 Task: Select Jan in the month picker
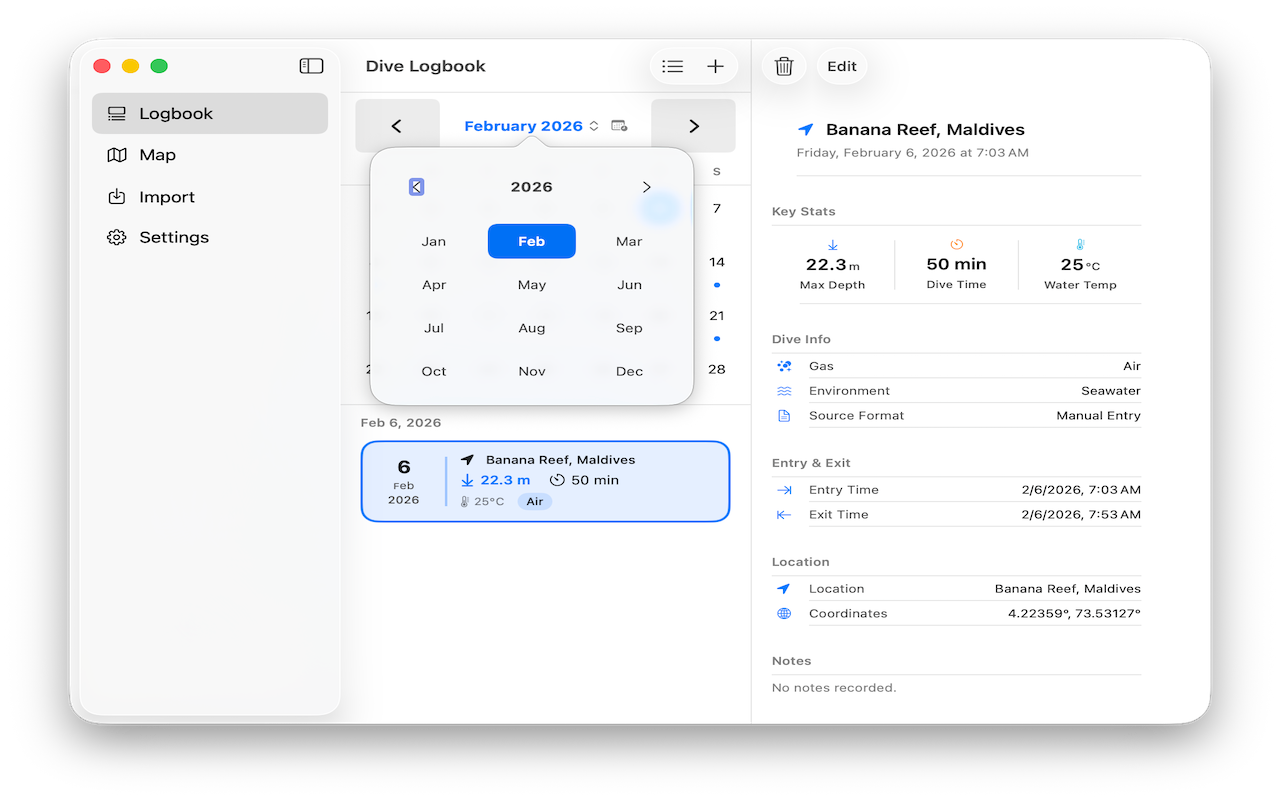pos(434,241)
